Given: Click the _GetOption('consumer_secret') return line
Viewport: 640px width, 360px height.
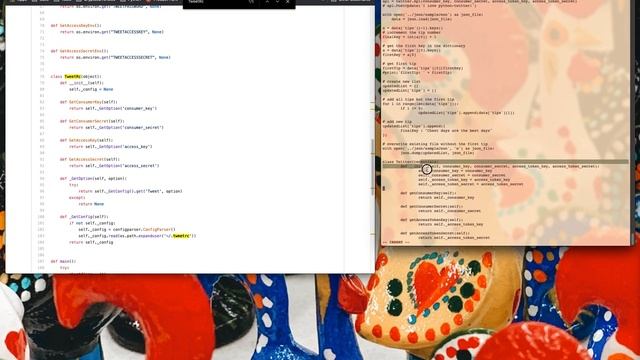Looking at the screenshot, I should (116, 128).
